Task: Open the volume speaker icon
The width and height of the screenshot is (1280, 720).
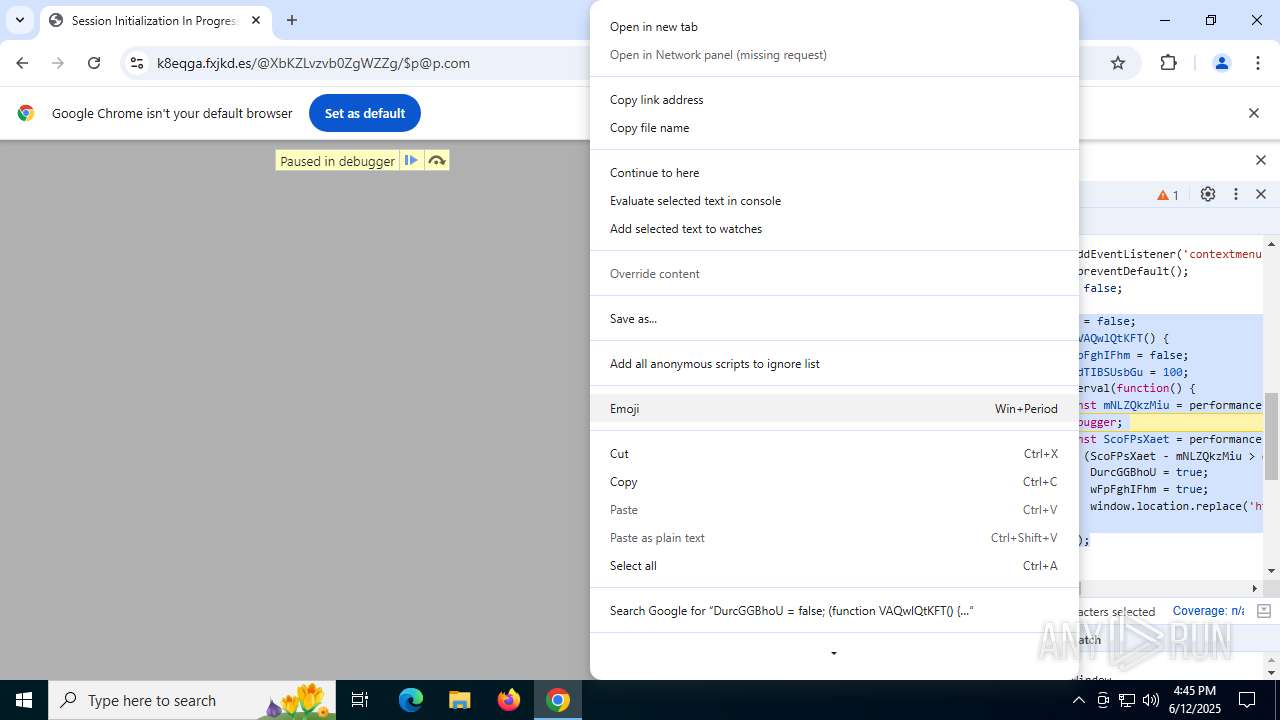Action: click(x=1151, y=700)
